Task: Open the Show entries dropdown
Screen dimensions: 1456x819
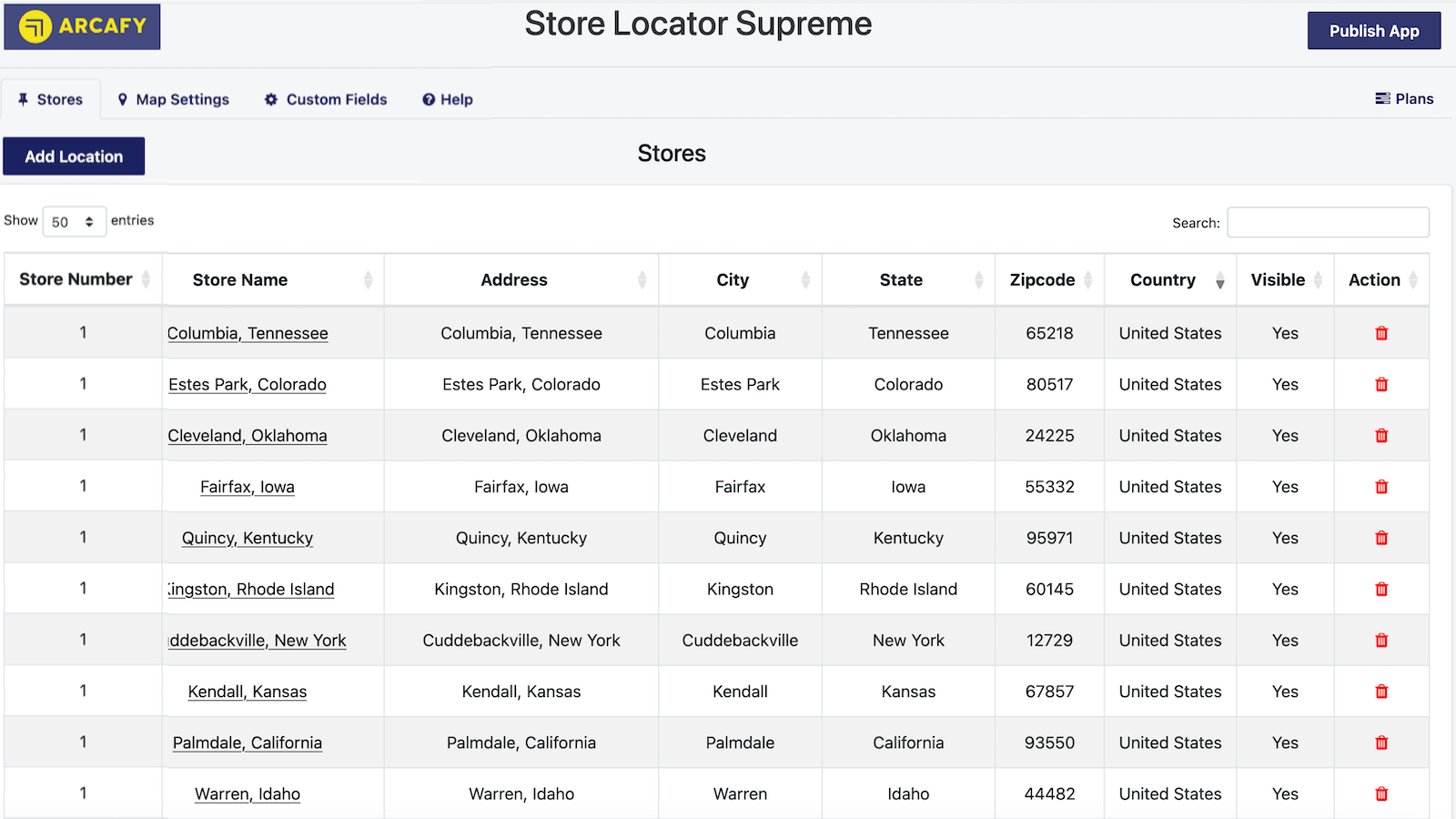Action: 74,221
